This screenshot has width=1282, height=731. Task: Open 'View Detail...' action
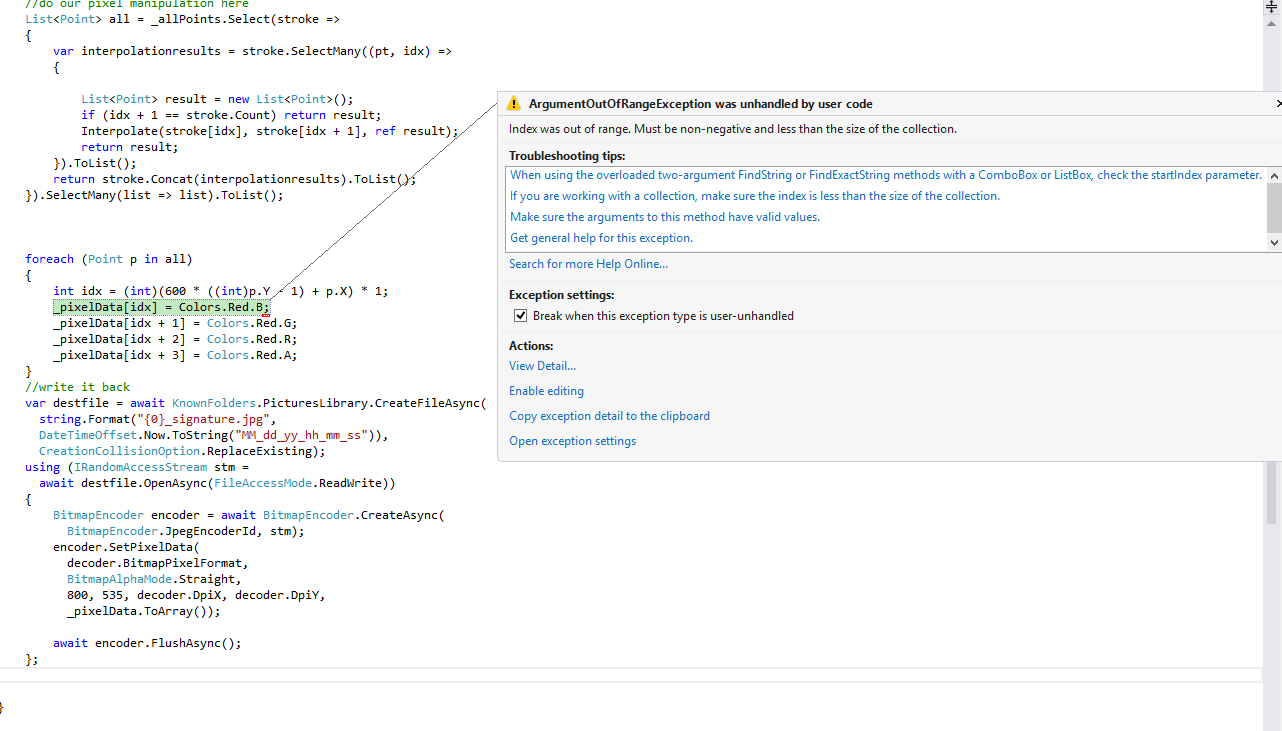click(x=542, y=366)
